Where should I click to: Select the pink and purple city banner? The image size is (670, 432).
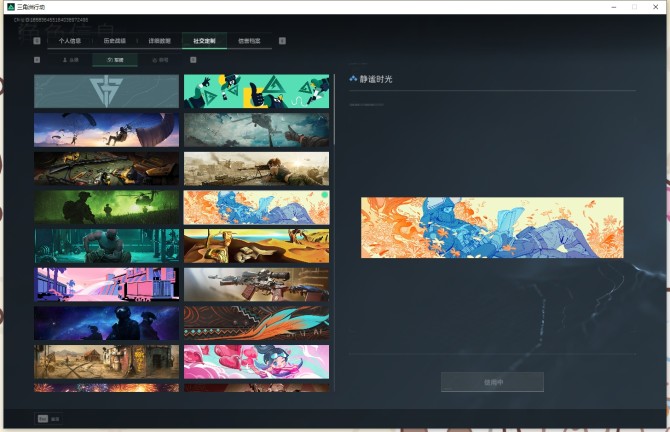(x=106, y=285)
